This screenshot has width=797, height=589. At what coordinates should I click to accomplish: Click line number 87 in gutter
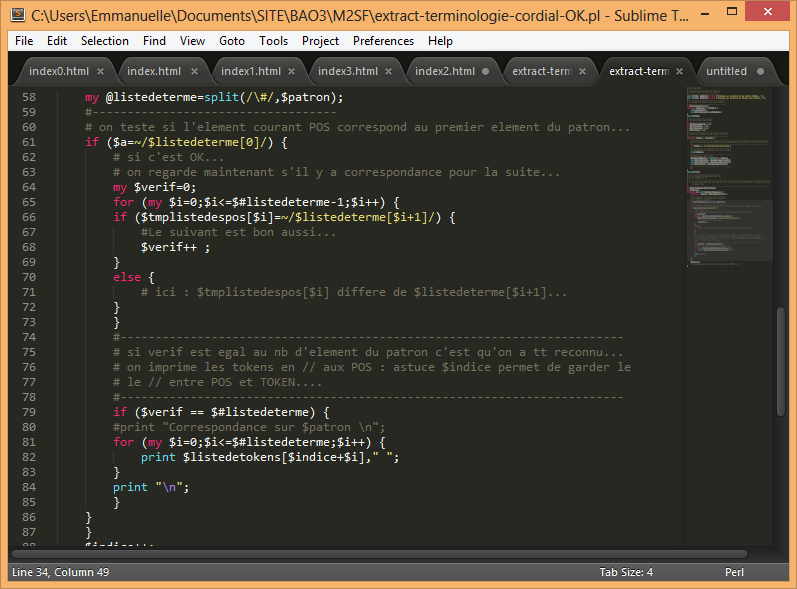tap(29, 532)
